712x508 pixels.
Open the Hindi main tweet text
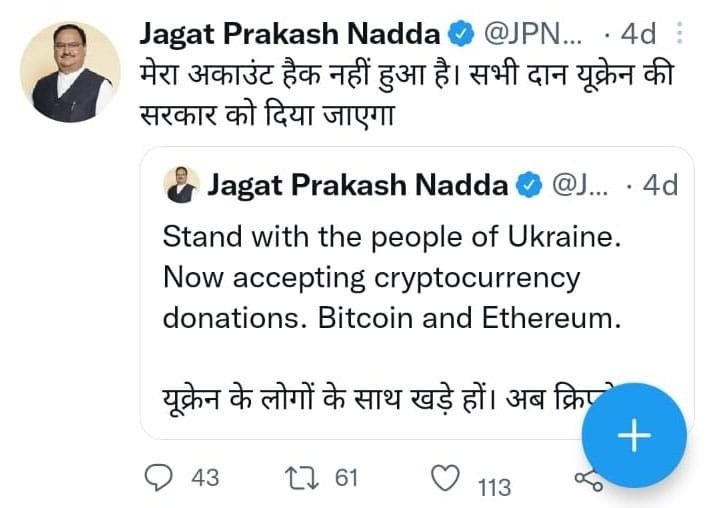pos(406,94)
